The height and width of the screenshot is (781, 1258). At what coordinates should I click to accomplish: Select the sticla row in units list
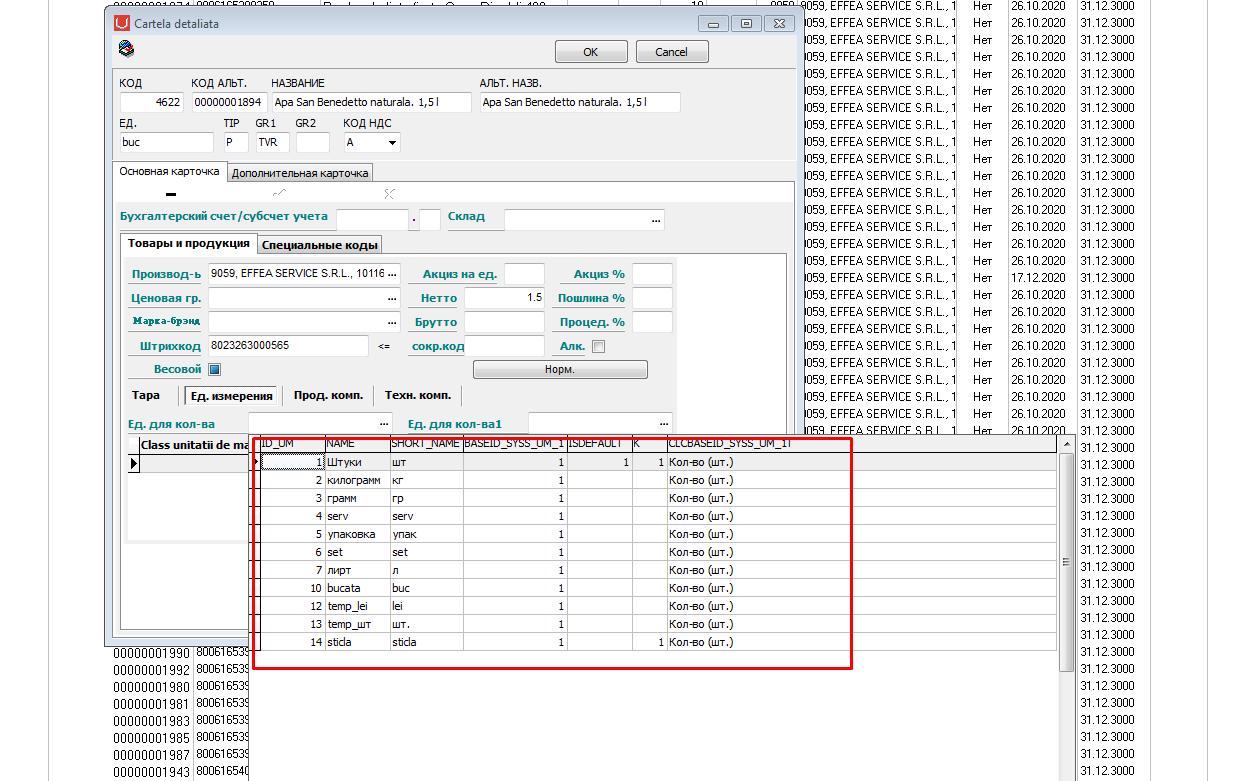658,642
